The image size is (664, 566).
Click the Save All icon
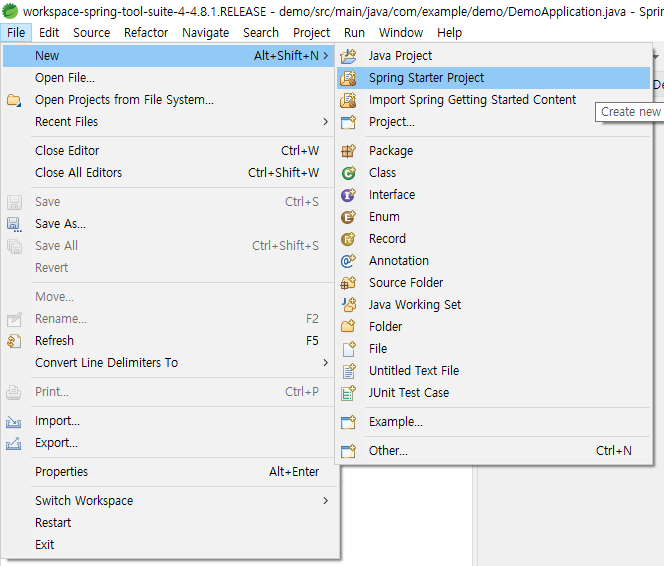click(14, 246)
